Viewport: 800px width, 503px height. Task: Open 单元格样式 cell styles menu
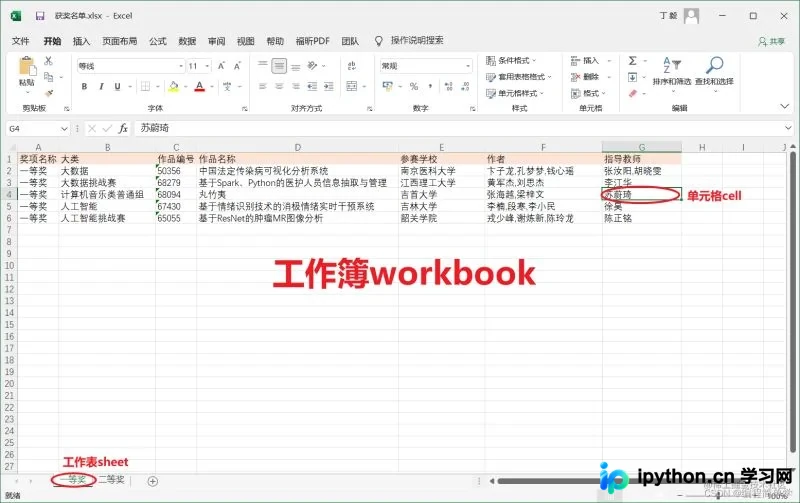pos(515,93)
